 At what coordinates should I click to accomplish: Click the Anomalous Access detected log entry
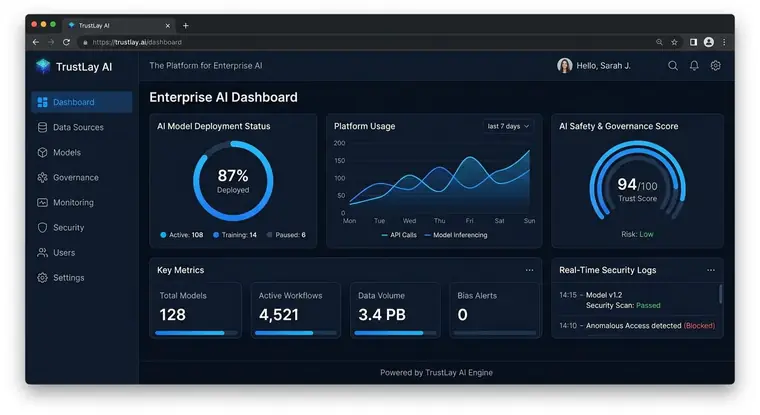pyautogui.click(x=636, y=326)
